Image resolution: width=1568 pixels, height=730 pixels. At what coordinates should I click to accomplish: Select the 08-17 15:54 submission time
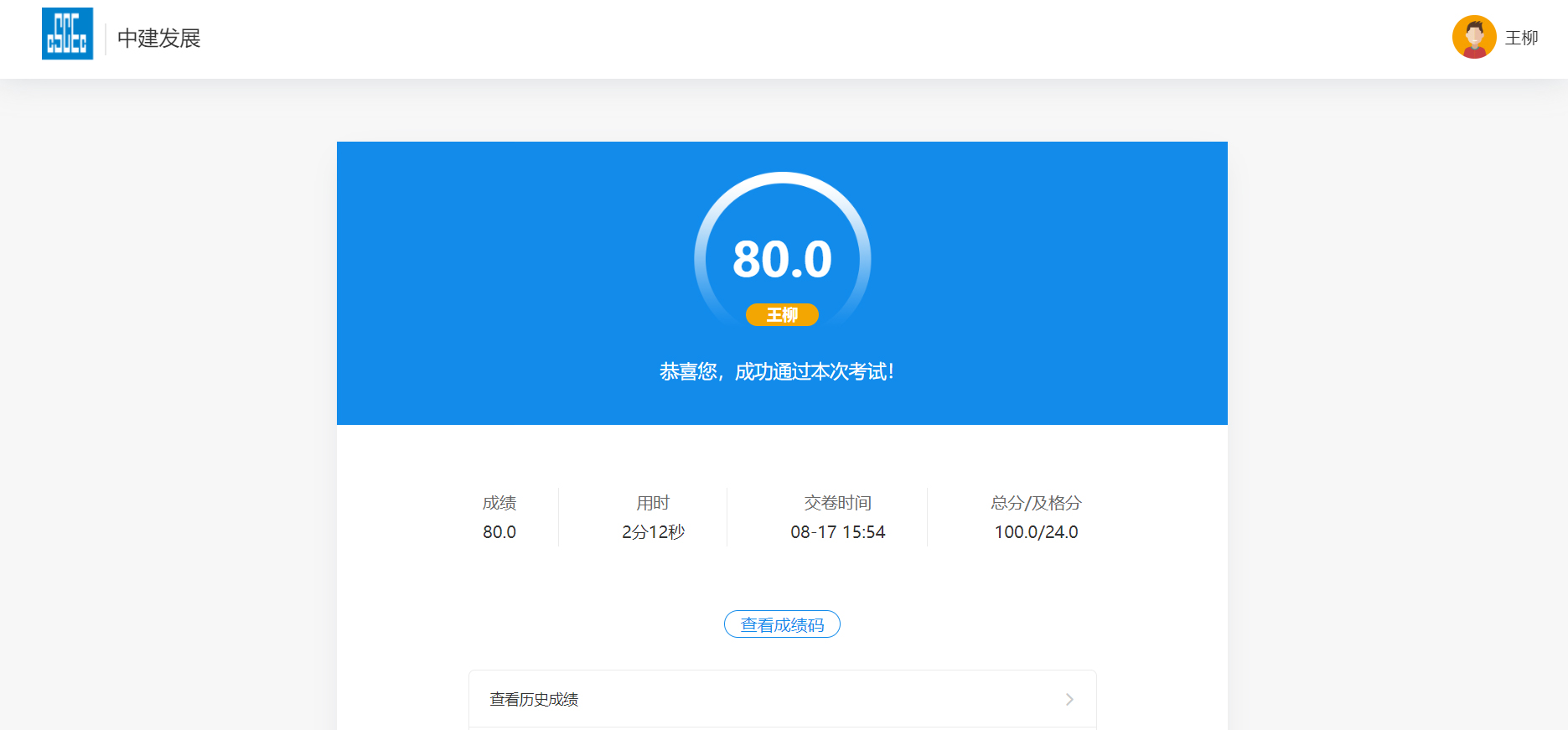837,532
